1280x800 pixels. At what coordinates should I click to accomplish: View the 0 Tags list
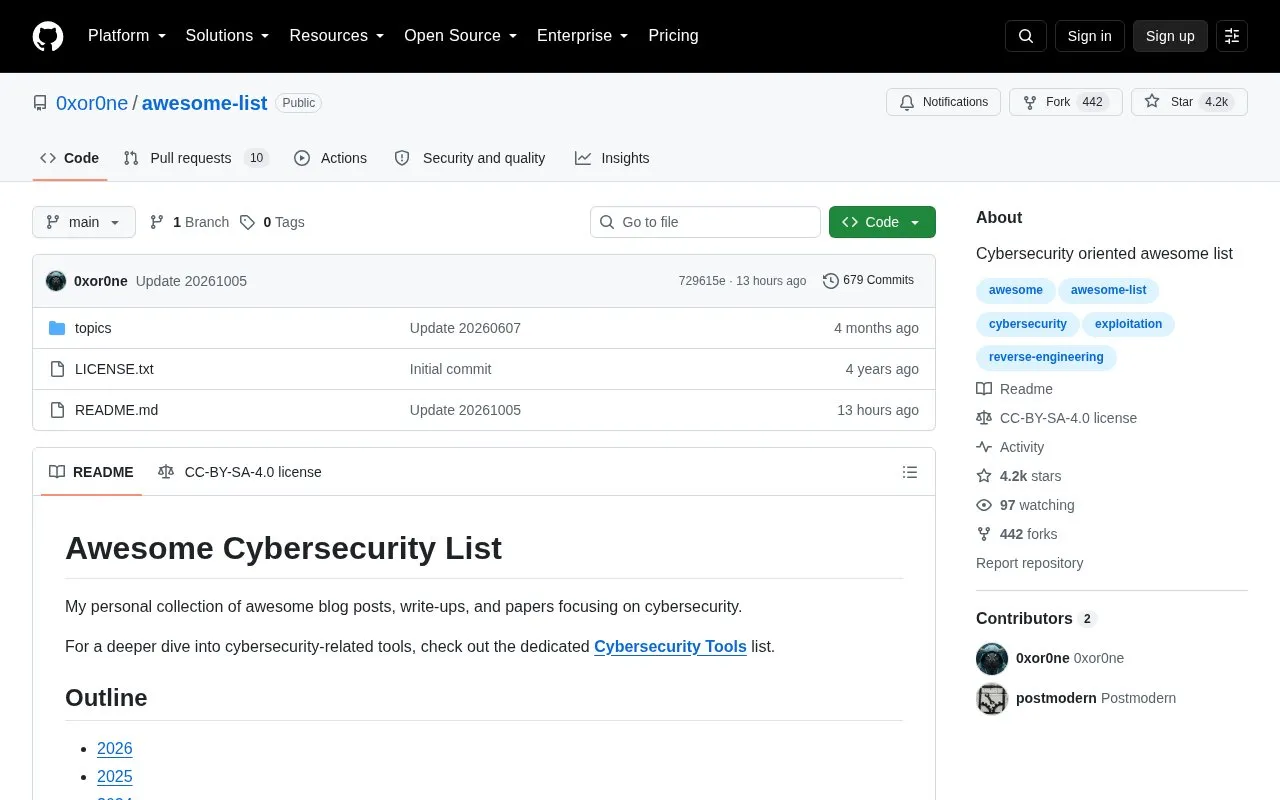click(272, 222)
